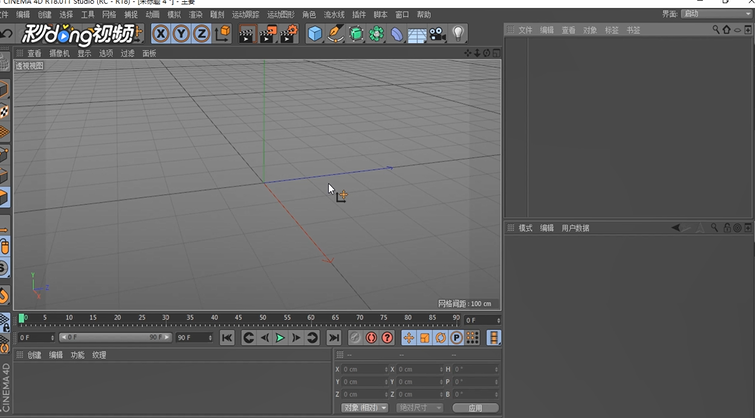
Task: Open the 渲染 main menu
Action: (x=195, y=14)
